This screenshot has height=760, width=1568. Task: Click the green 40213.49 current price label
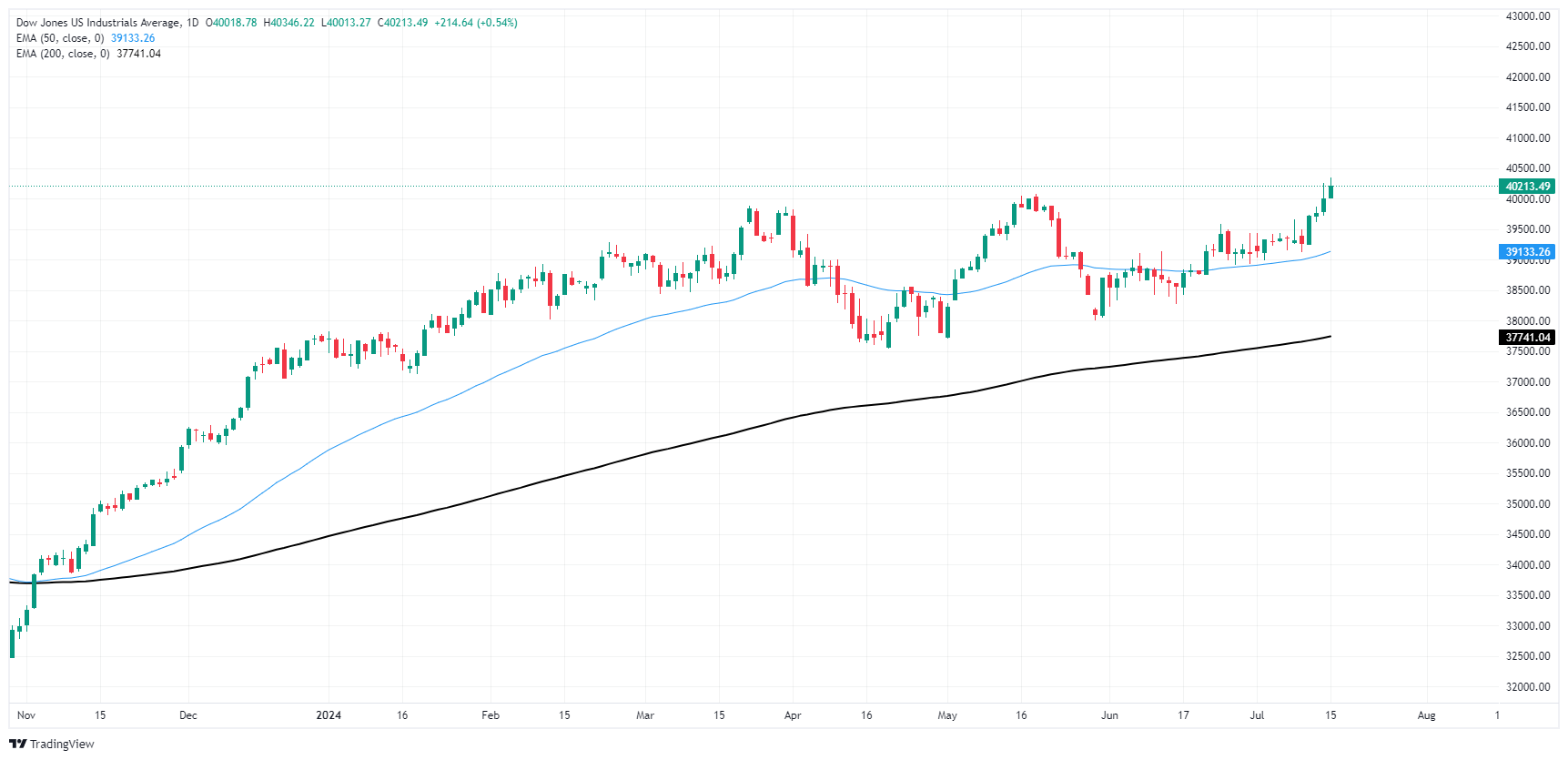pyautogui.click(x=1527, y=187)
